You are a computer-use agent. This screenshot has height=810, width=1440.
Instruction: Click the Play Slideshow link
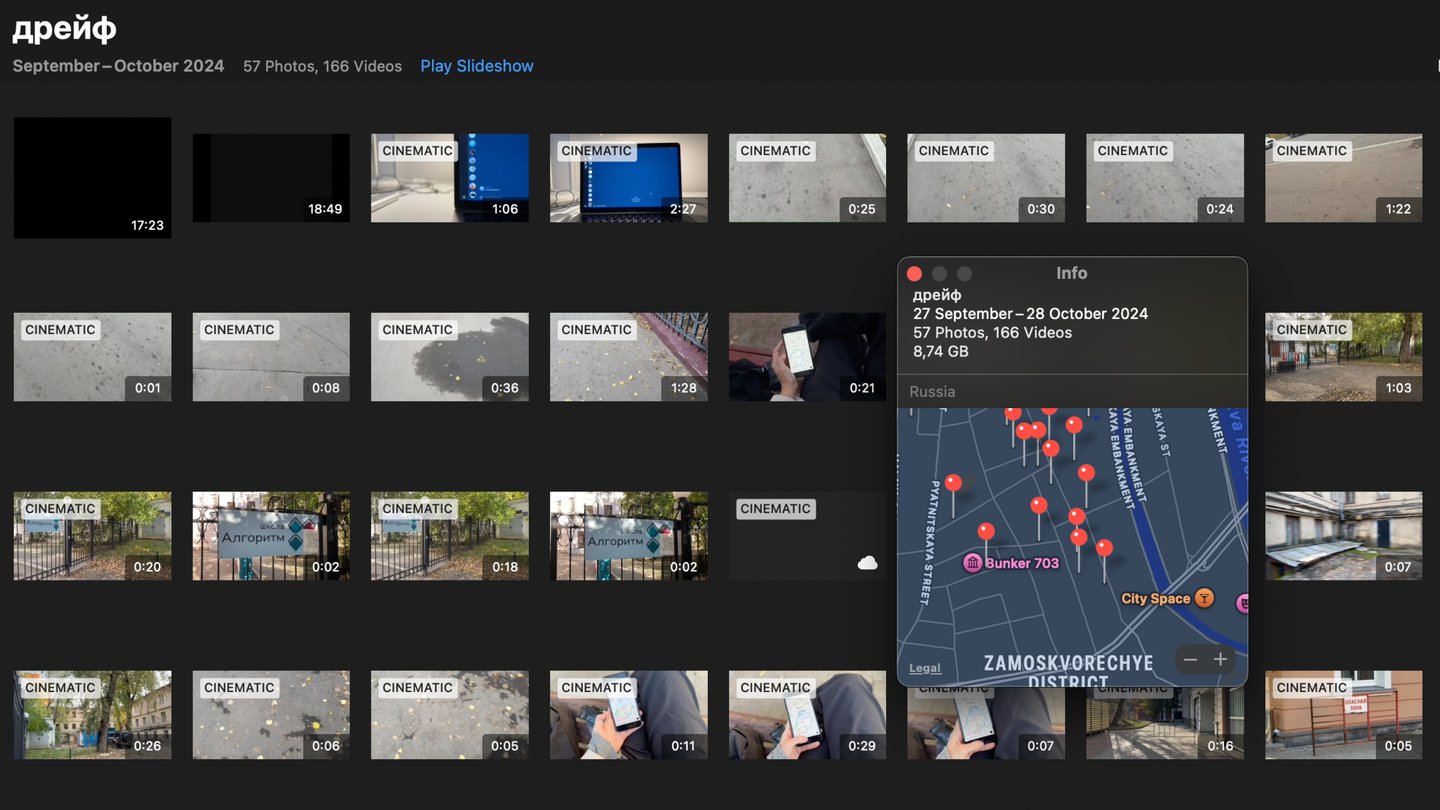click(x=476, y=66)
